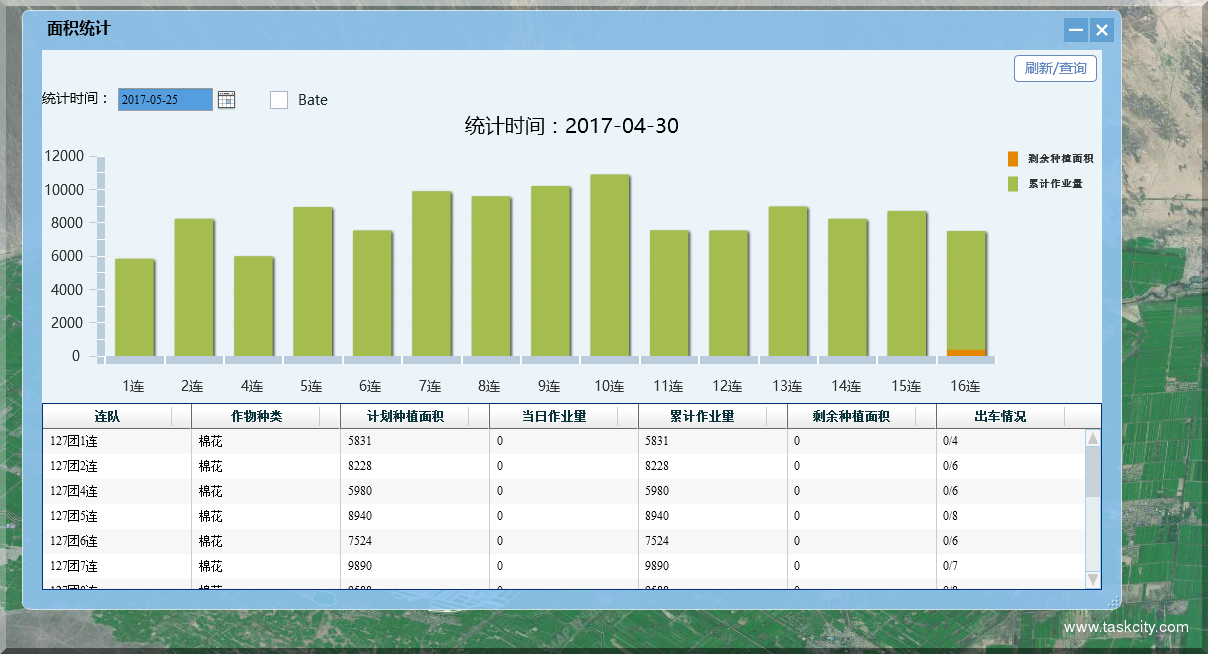This screenshot has width=1208, height=654.
Task: Close the 面积统计 window
Action: pyautogui.click(x=1102, y=30)
